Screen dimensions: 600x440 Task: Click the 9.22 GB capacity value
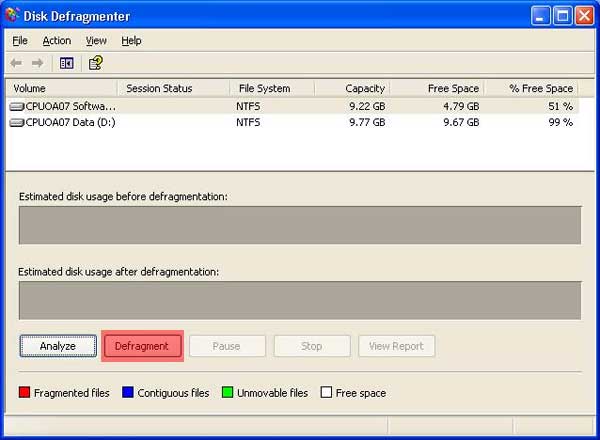[367, 106]
